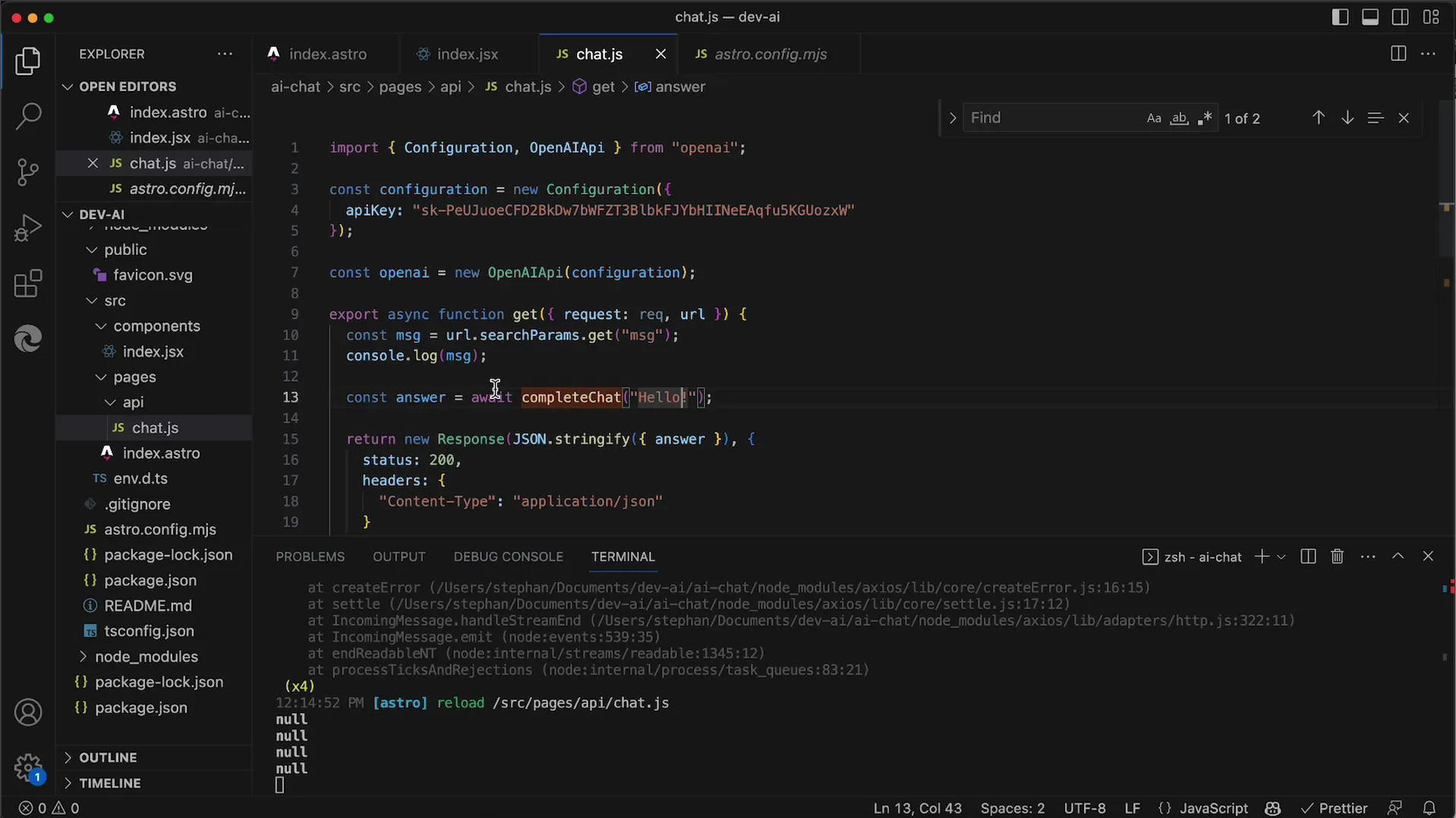Image resolution: width=1456 pixels, height=818 pixels.
Task: Open notifications bell in status bar
Action: [1429, 808]
